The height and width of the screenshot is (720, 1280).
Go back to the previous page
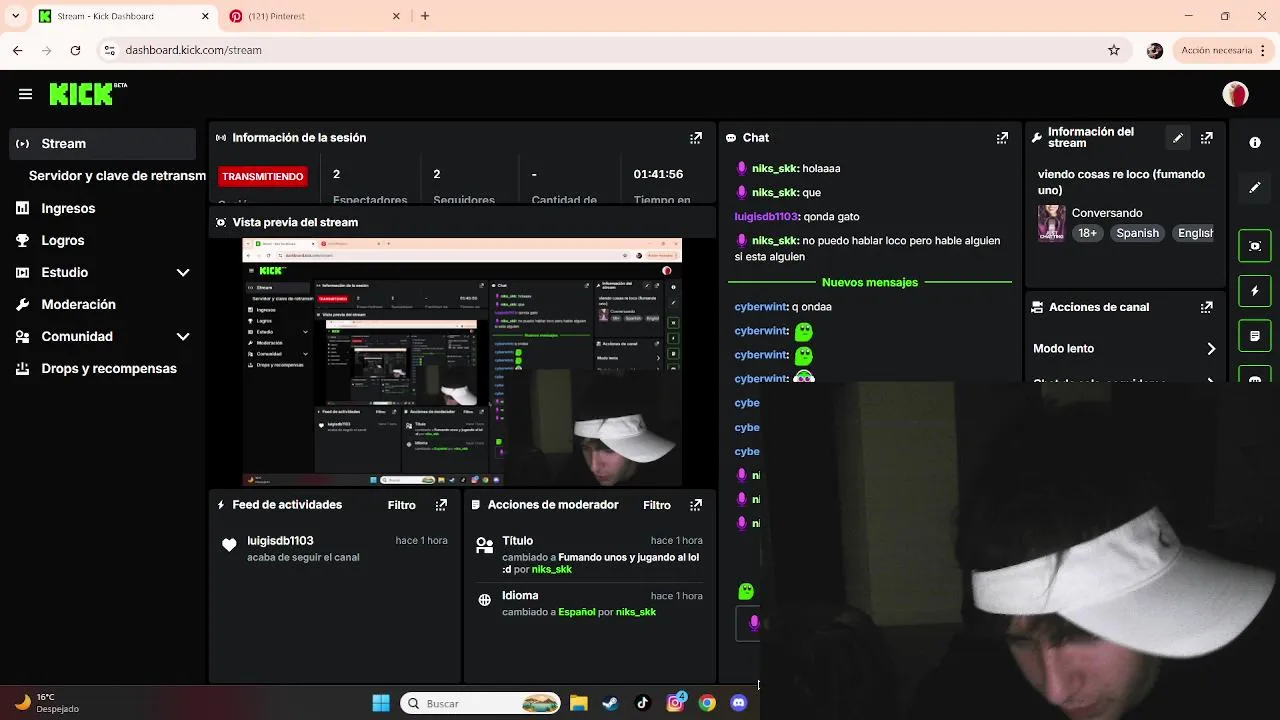point(18,50)
